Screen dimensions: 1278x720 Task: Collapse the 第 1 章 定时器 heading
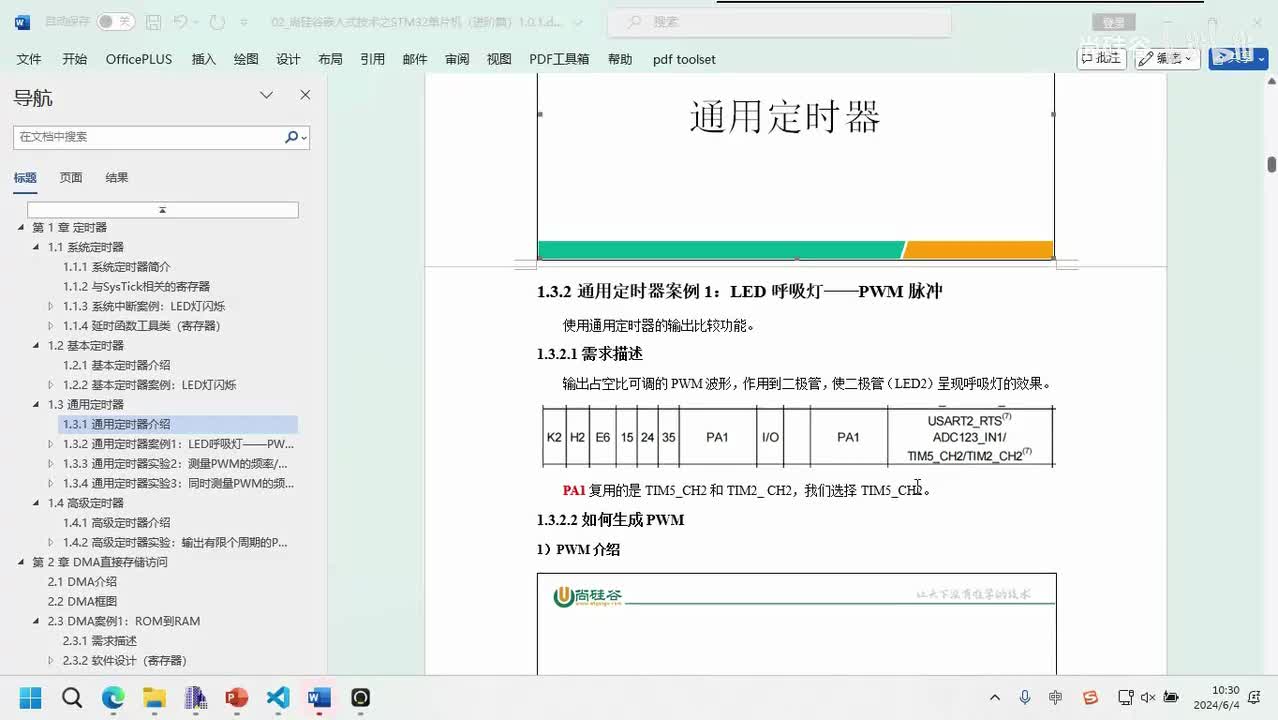21,228
